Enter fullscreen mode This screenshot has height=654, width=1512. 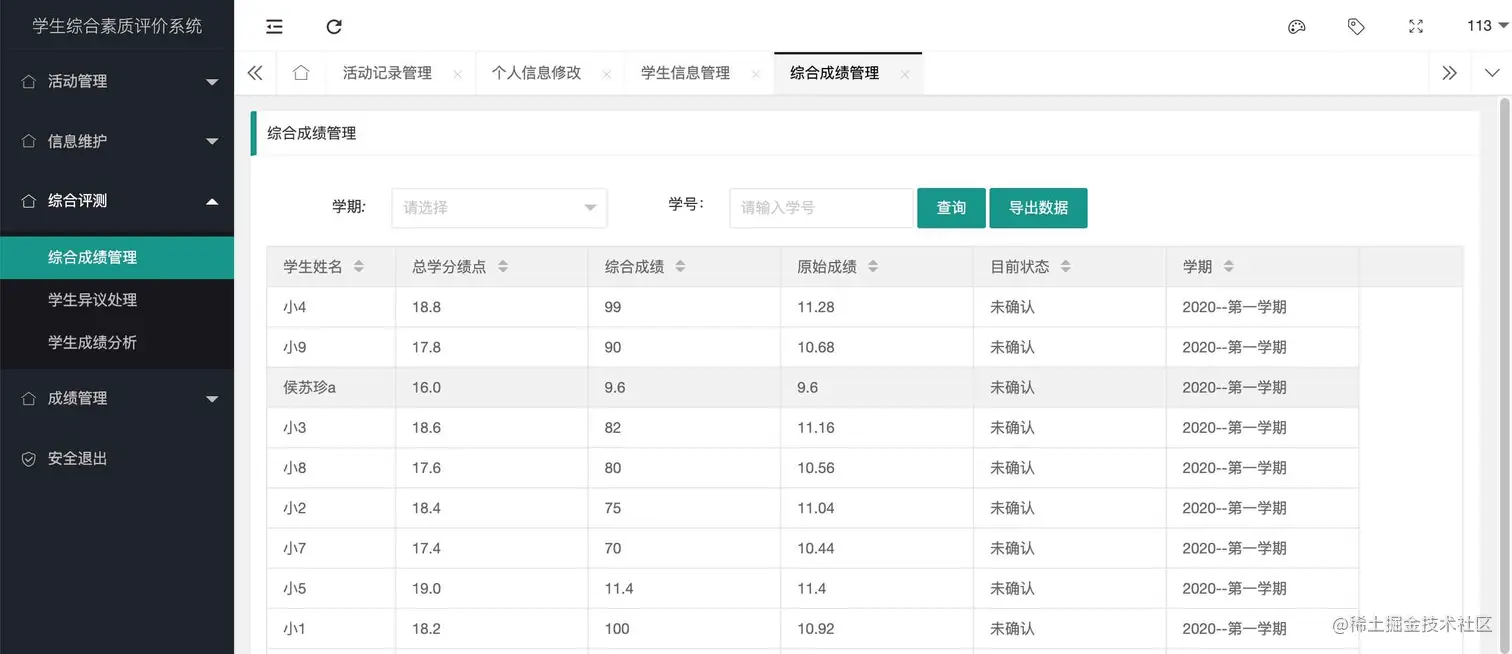tap(1415, 27)
